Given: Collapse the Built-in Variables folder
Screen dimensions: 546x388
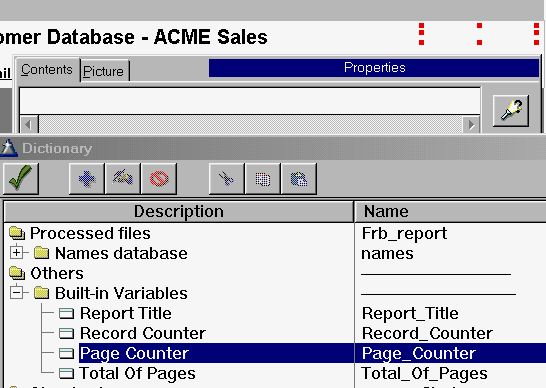Looking at the screenshot, I should tap(16, 293).
